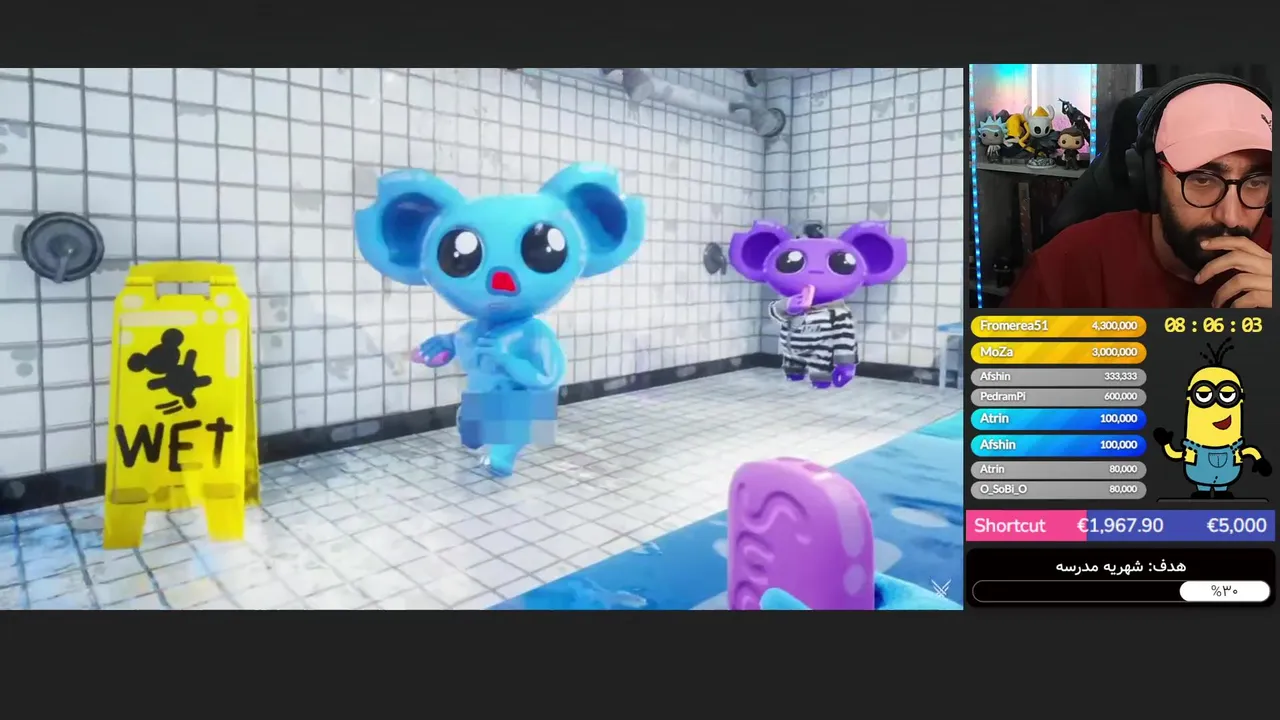Click the PedramPi donor name
This screenshot has width=1280, height=720.
click(1002, 397)
